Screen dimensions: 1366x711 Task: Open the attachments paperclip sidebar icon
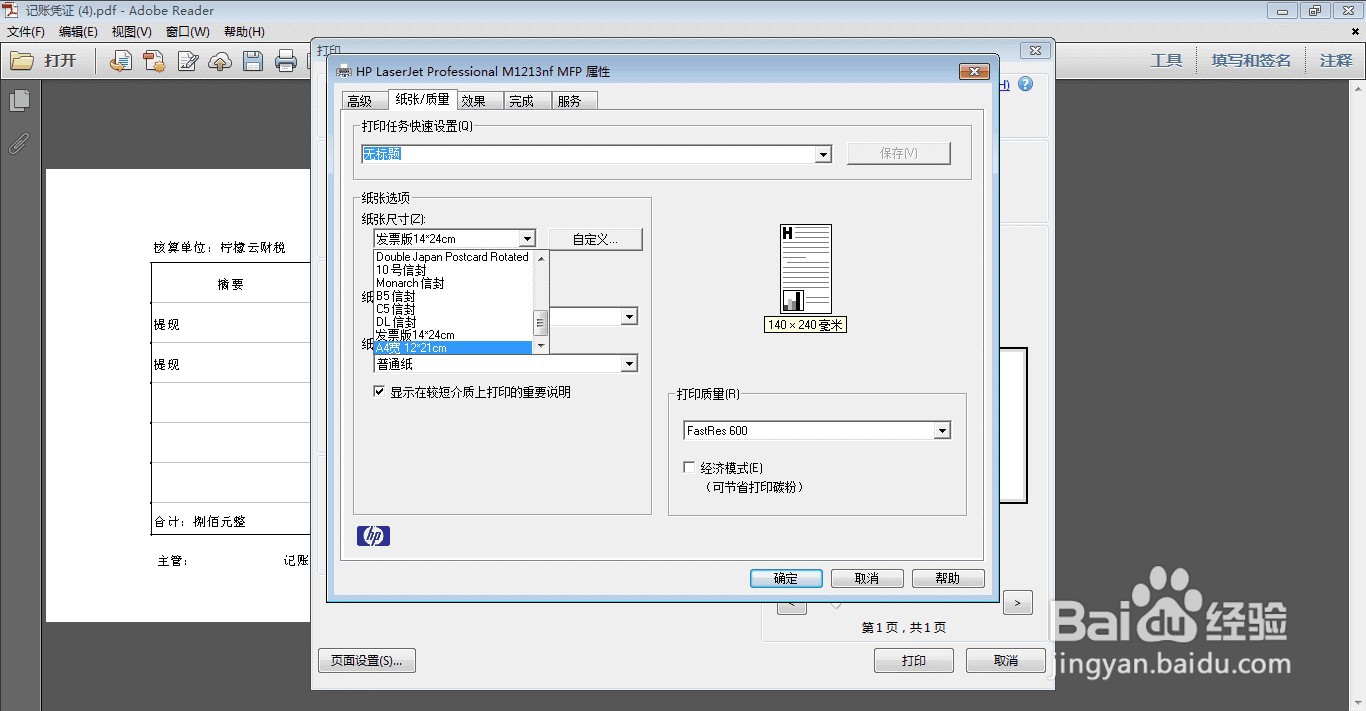[19, 144]
